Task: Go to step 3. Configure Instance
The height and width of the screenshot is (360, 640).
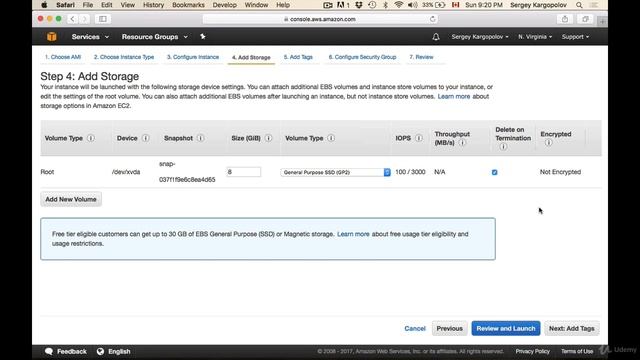Action: pos(193,57)
